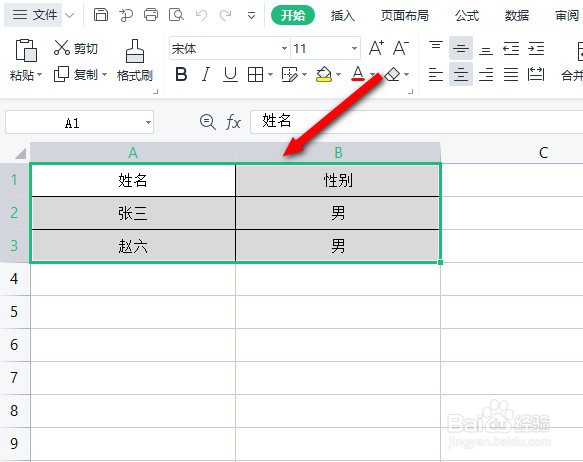Open the 宋体 font name combo box

click(229, 48)
